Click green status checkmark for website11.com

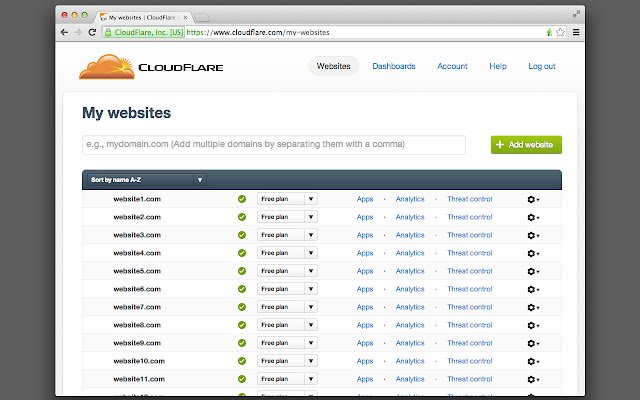[242, 379]
